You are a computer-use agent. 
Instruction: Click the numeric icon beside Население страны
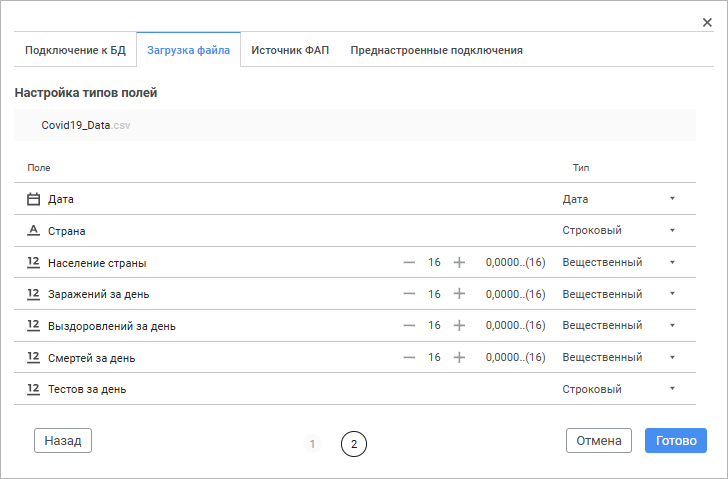tap(33, 262)
